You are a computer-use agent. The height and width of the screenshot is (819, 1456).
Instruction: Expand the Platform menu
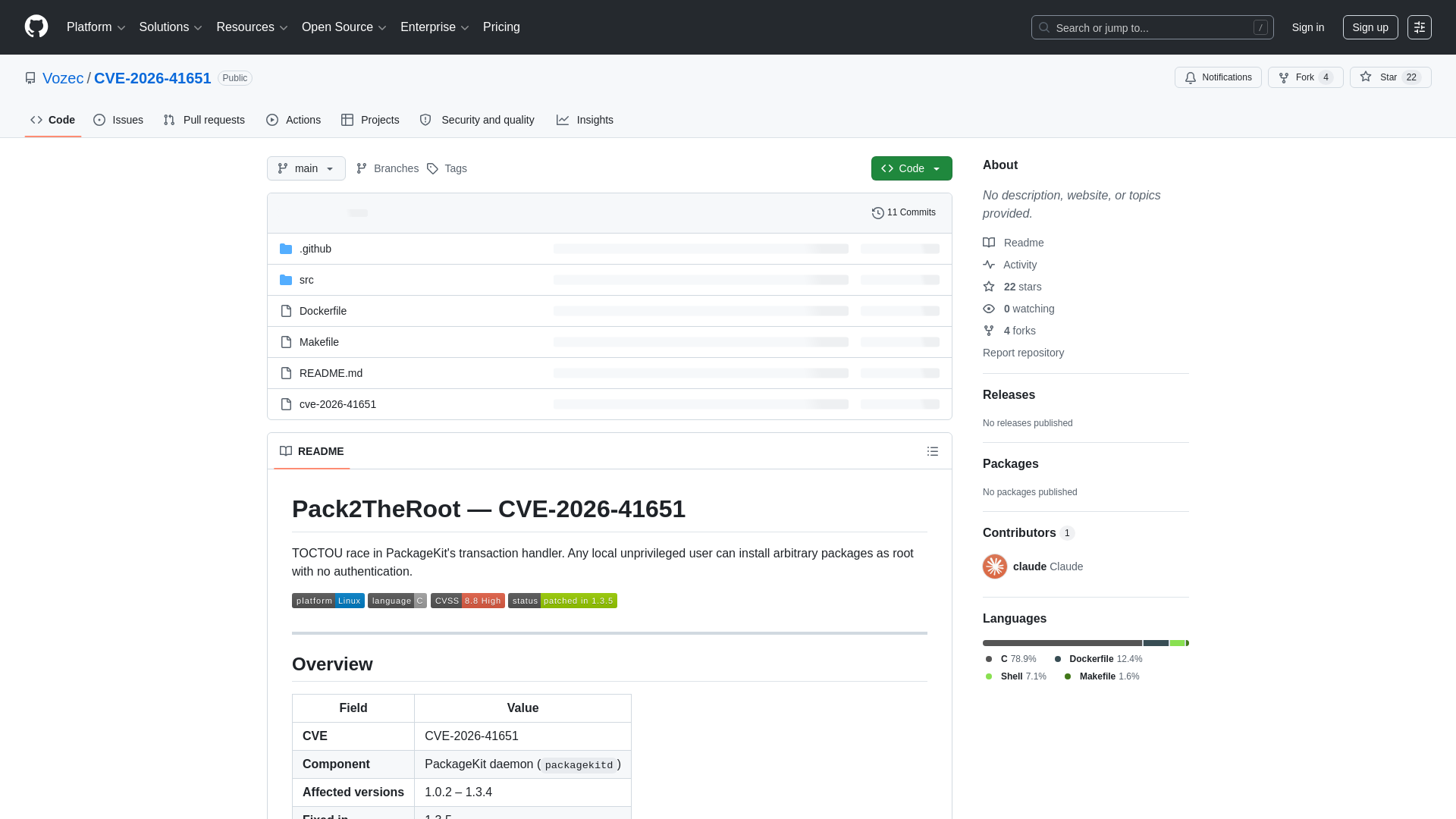(96, 27)
